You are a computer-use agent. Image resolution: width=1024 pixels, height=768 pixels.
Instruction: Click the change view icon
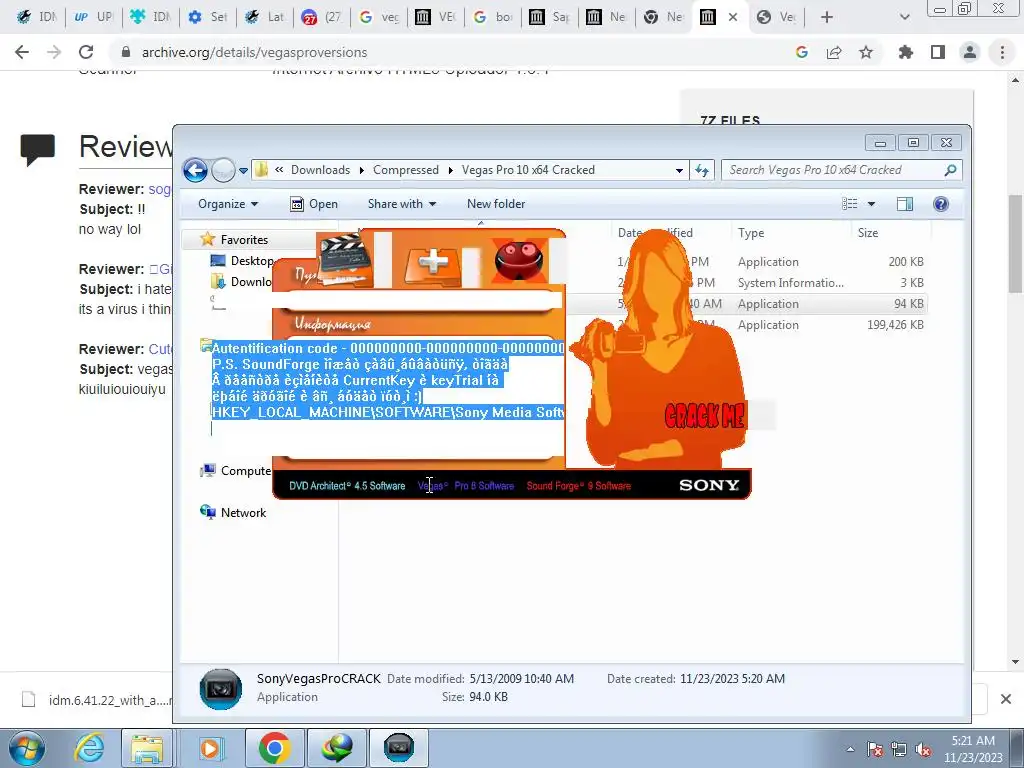pos(850,204)
